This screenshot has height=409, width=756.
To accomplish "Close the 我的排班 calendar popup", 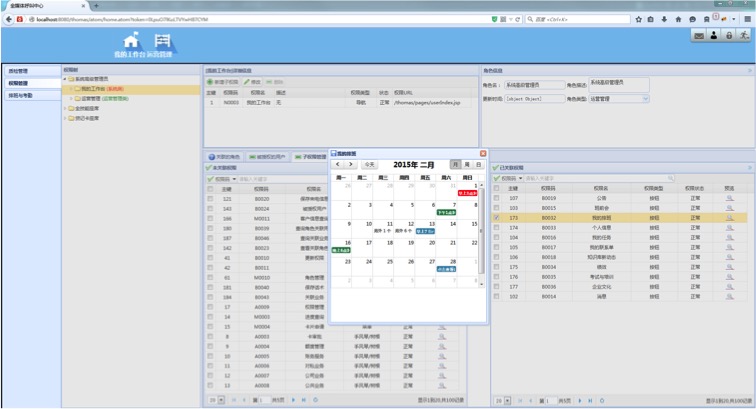I will 483,153.
